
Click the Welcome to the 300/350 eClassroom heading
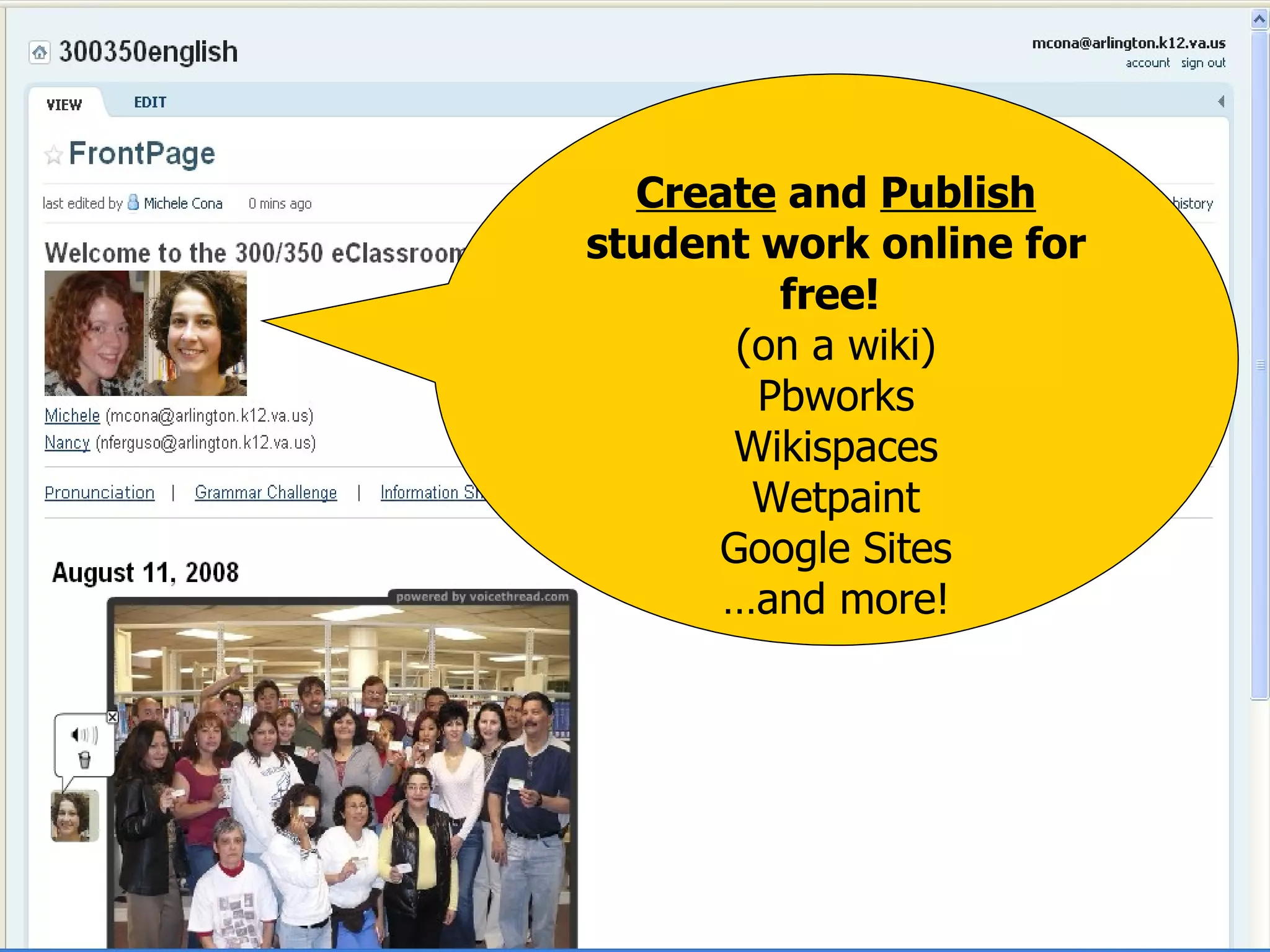pyautogui.click(x=254, y=253)
